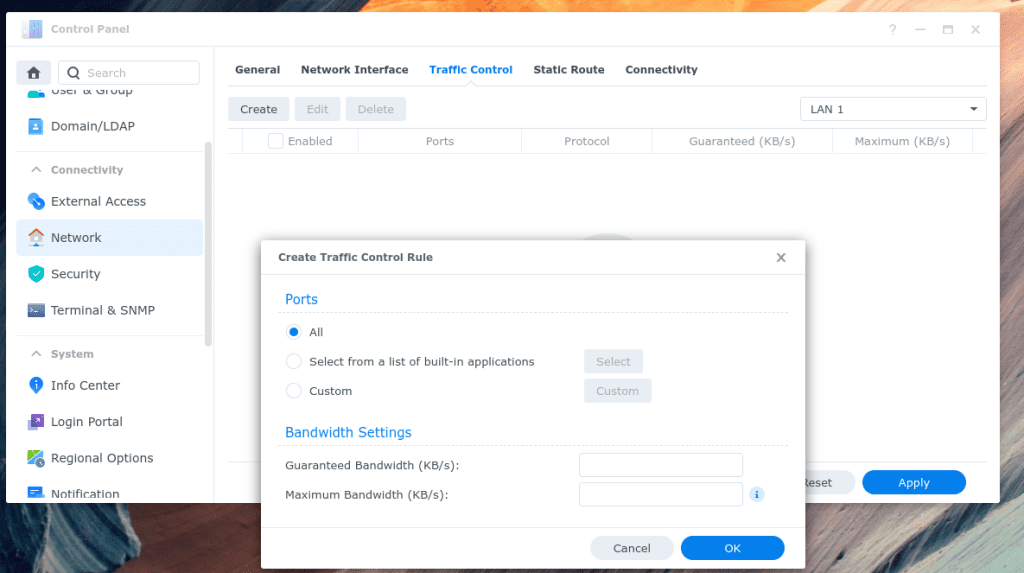
Task: Click the Custom ports button
Action: (x=617, y=391)
